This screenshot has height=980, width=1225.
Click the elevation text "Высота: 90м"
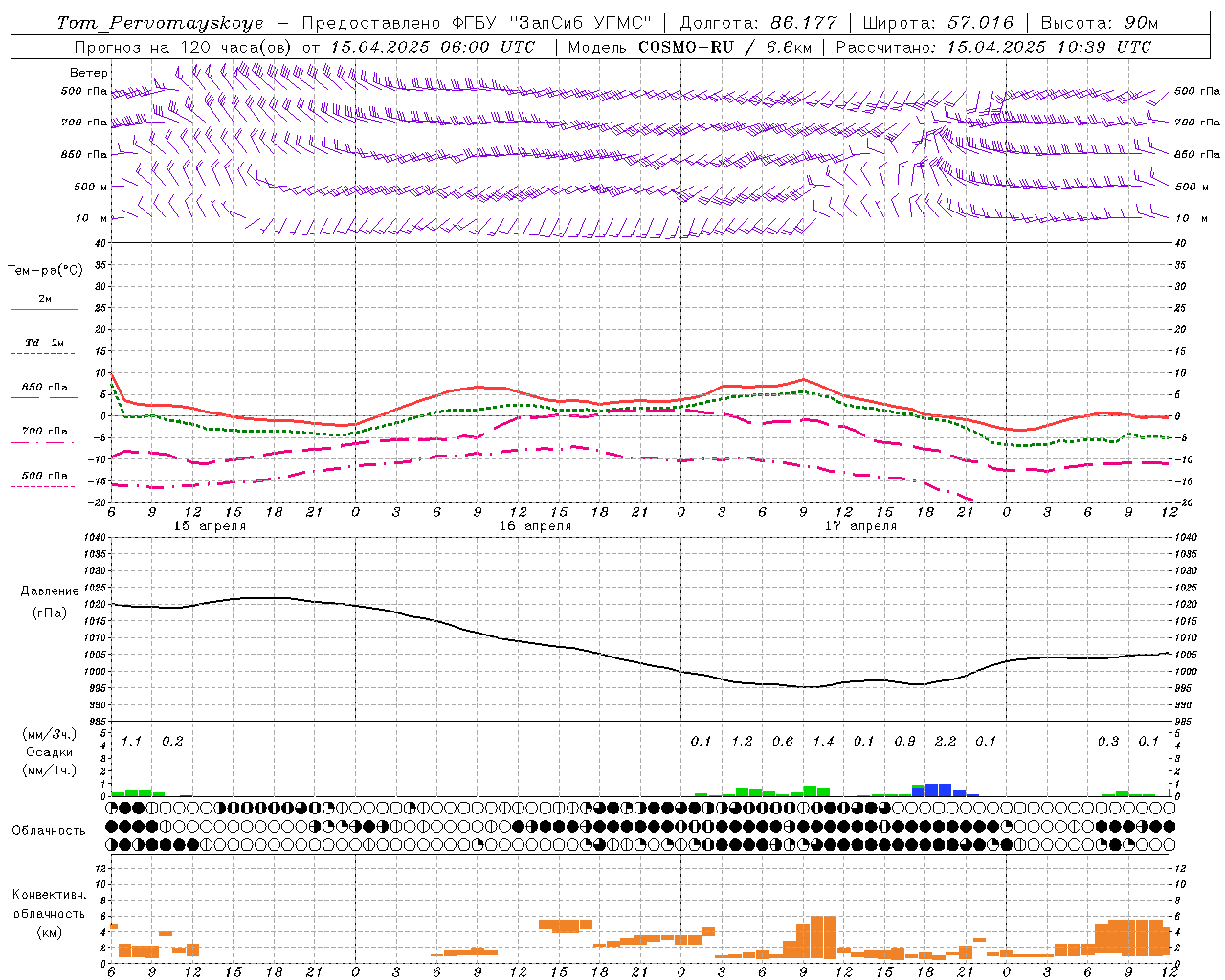(x=1100, y=23)
